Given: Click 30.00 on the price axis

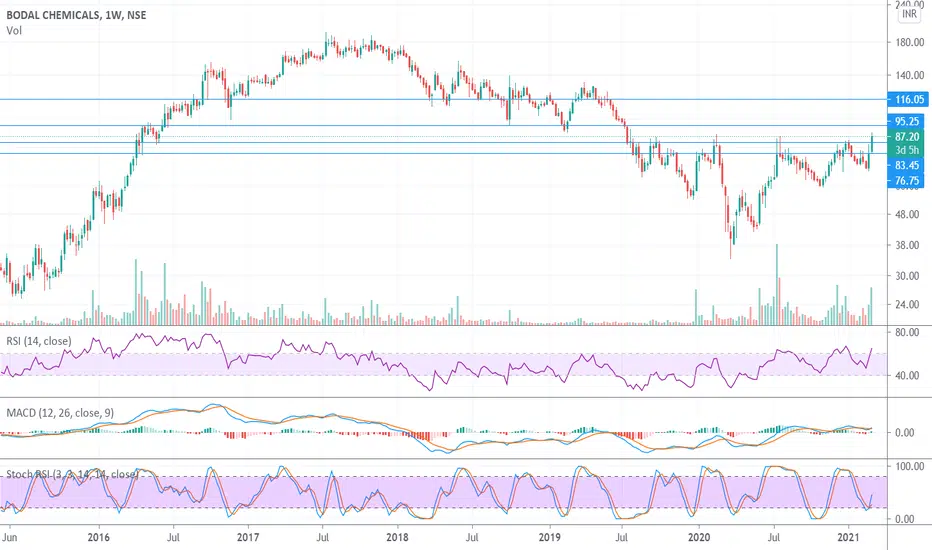Looking at the screenshot, I should click(907, 276).
